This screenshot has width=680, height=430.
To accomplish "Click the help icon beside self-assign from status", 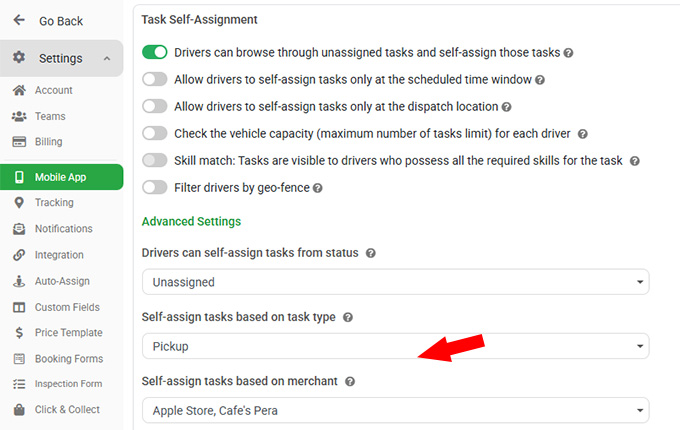I will (x=370, y=254).
